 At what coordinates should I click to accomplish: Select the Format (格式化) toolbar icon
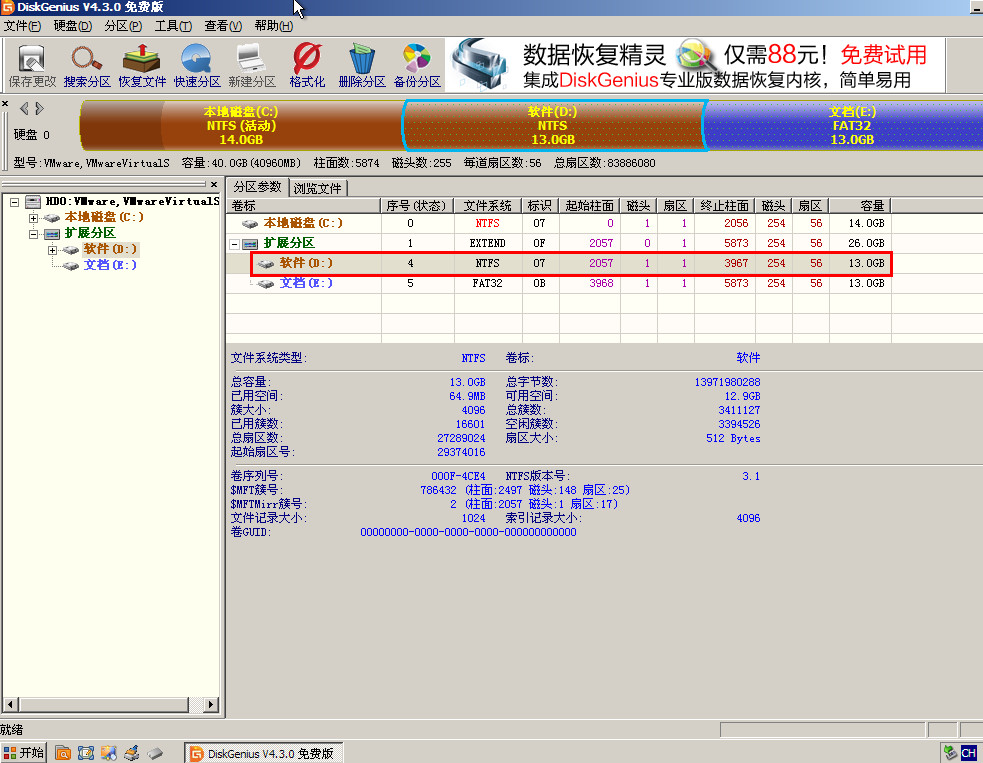(307, 65)
